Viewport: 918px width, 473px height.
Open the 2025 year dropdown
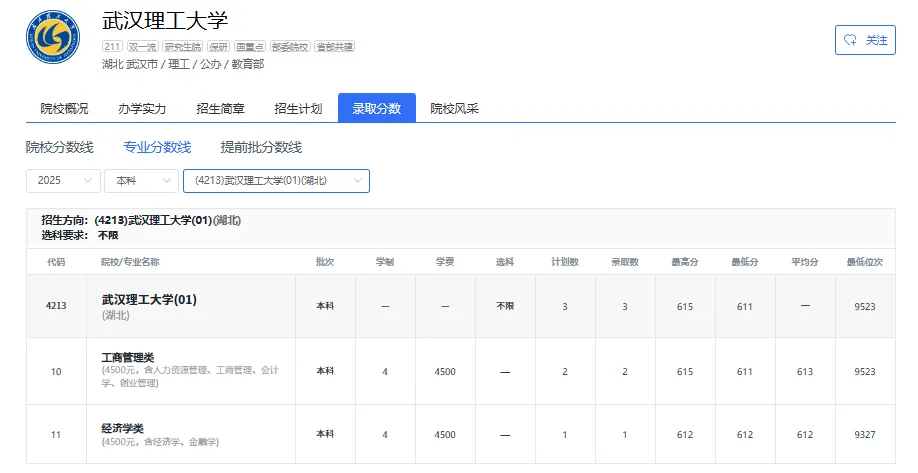63,180
